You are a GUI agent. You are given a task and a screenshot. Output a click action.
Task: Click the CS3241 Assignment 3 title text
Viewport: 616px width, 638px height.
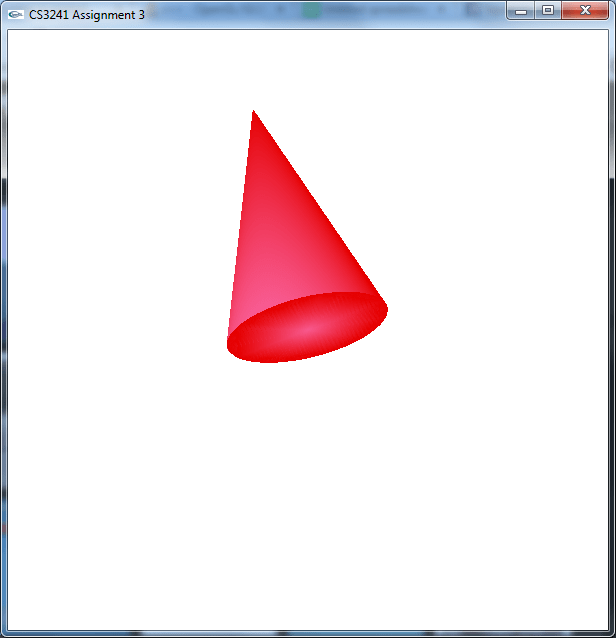click(x=87, y=15)
